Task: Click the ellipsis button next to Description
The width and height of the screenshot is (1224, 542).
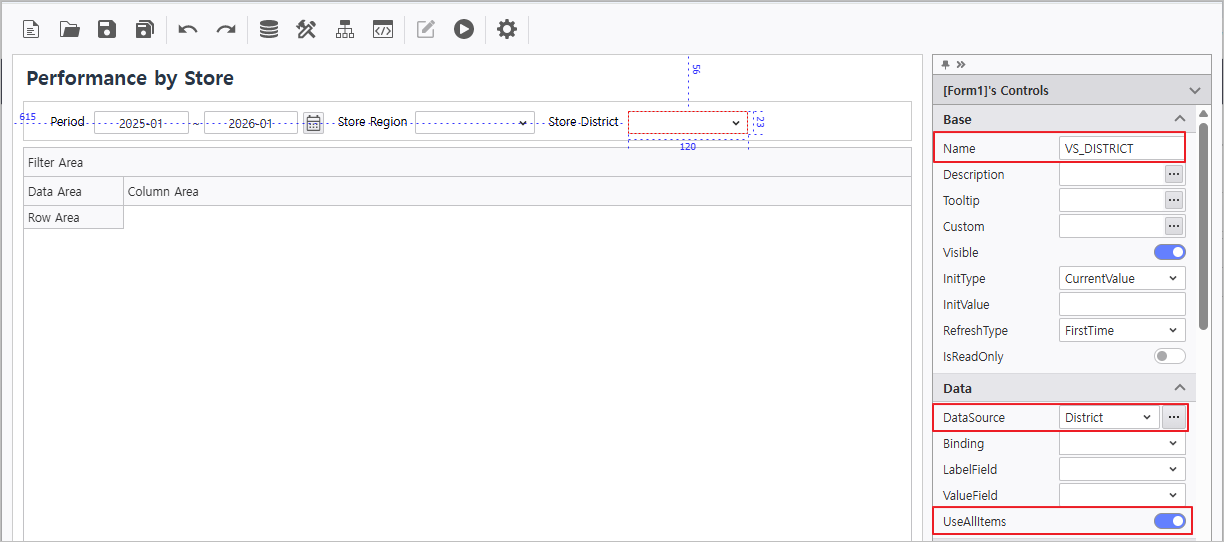Action: click(x=1174, y=174)
